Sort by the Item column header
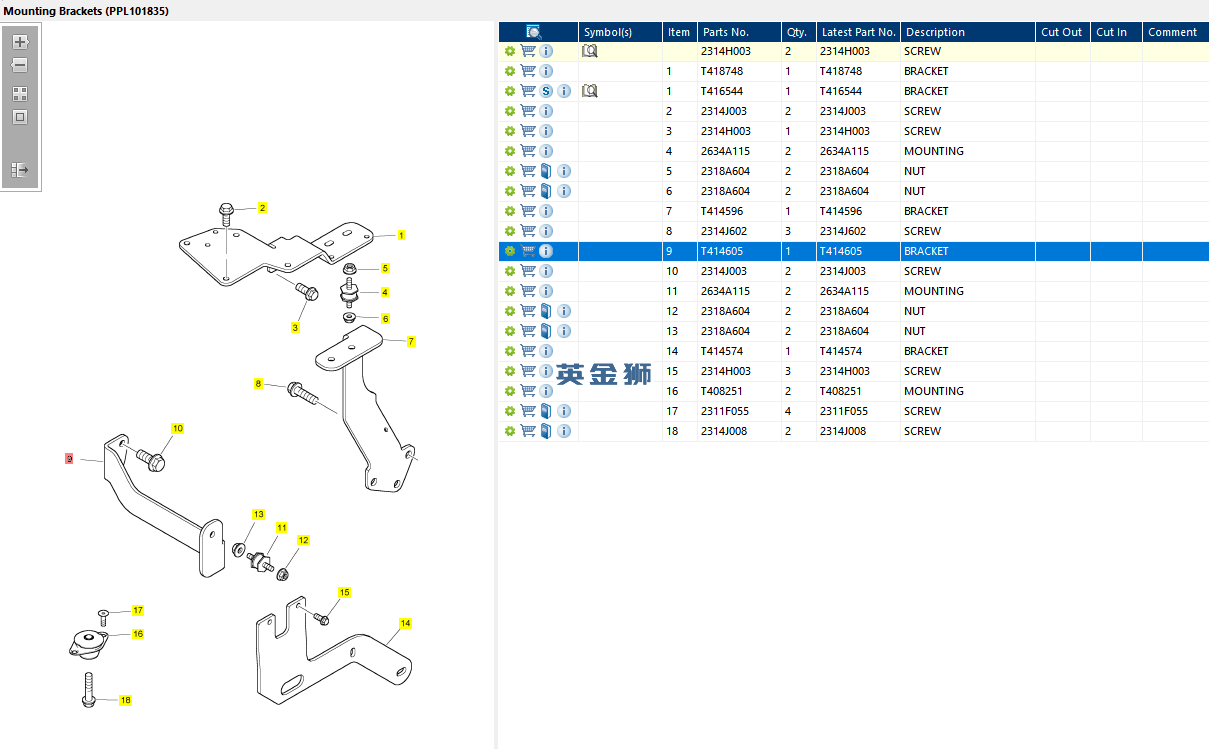This screenshot has height=749, width=1209. [679, 32]
